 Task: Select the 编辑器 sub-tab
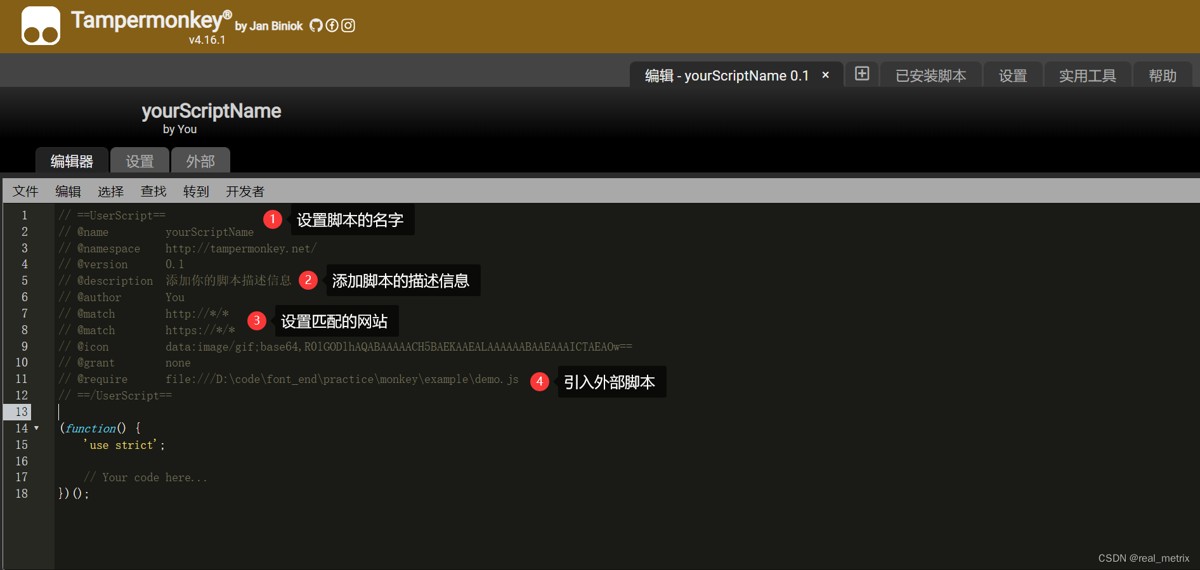point(72,161)
